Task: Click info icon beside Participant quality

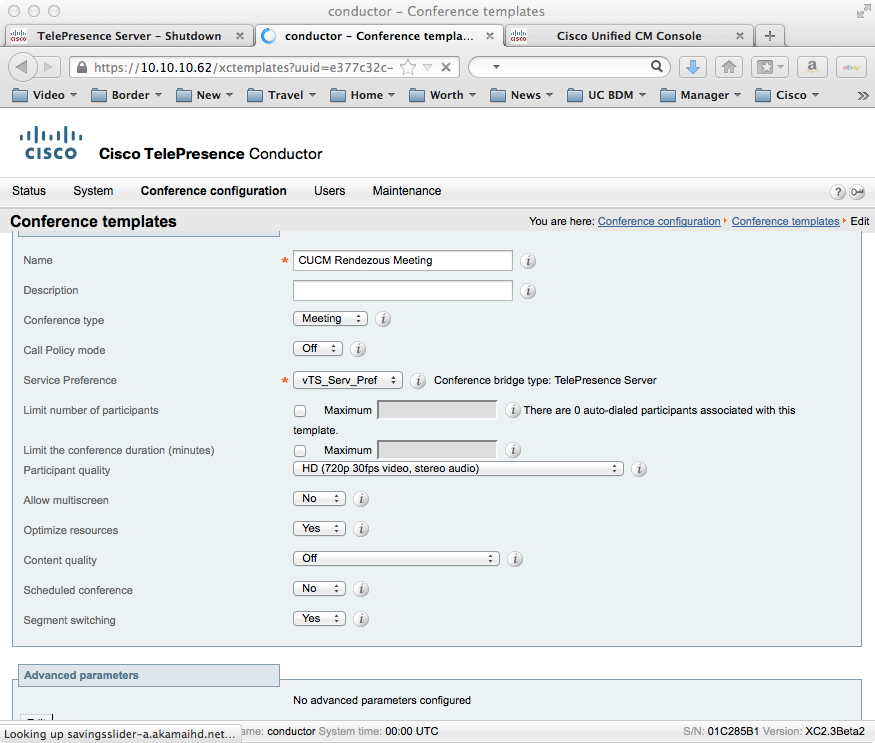Action: (639, 469)
